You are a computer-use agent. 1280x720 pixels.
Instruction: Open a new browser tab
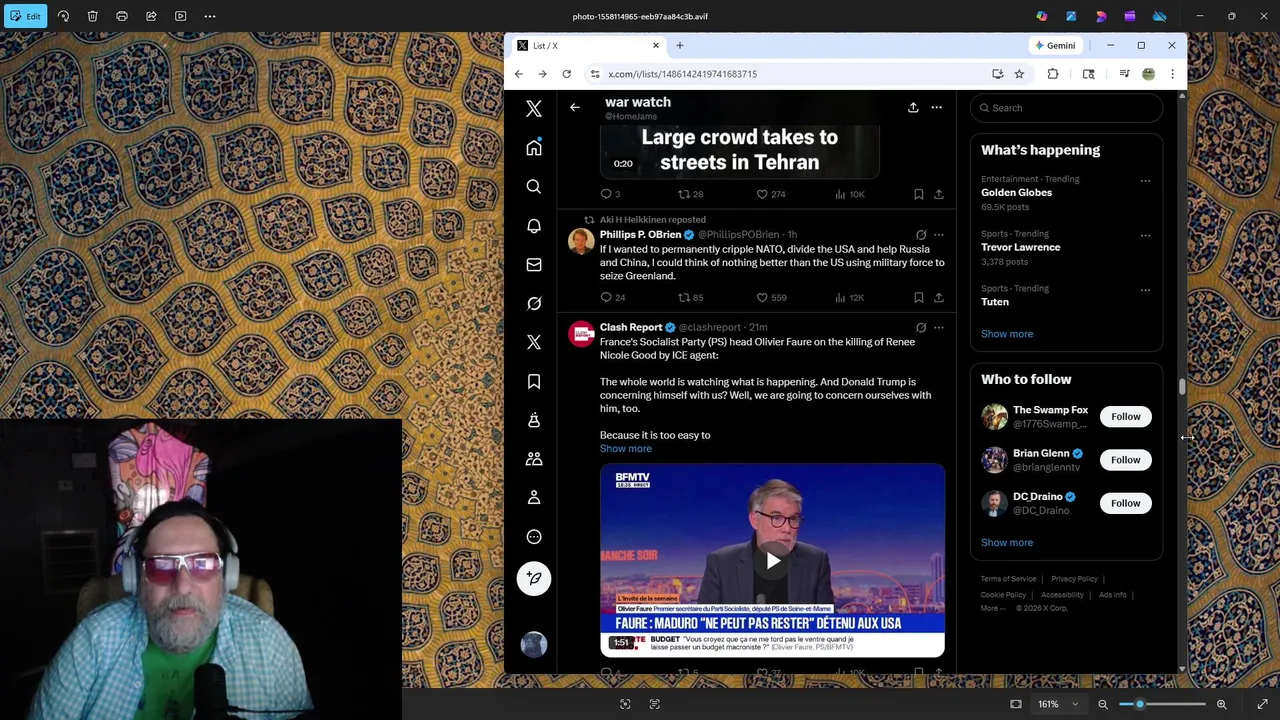tap(679, 45)
